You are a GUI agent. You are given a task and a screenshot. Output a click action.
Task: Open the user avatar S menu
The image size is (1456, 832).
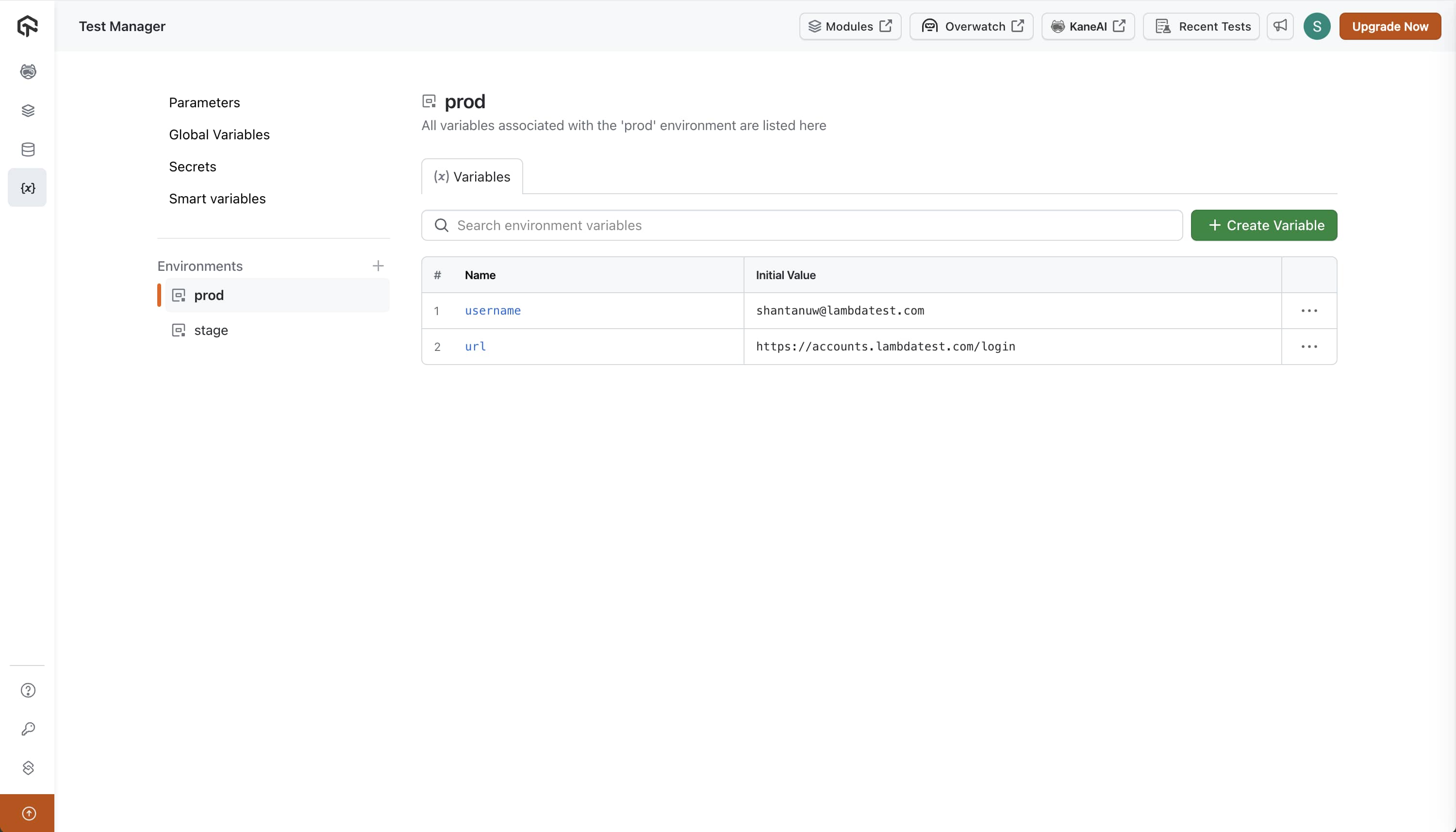pyautogui.click(x=1317, y=26)
